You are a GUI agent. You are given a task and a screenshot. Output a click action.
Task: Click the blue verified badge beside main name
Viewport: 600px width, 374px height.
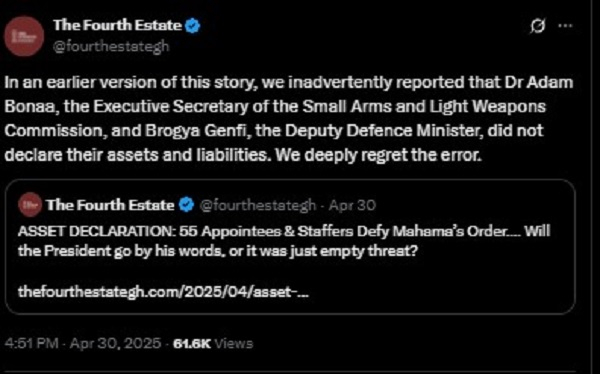tap(192, 26)
